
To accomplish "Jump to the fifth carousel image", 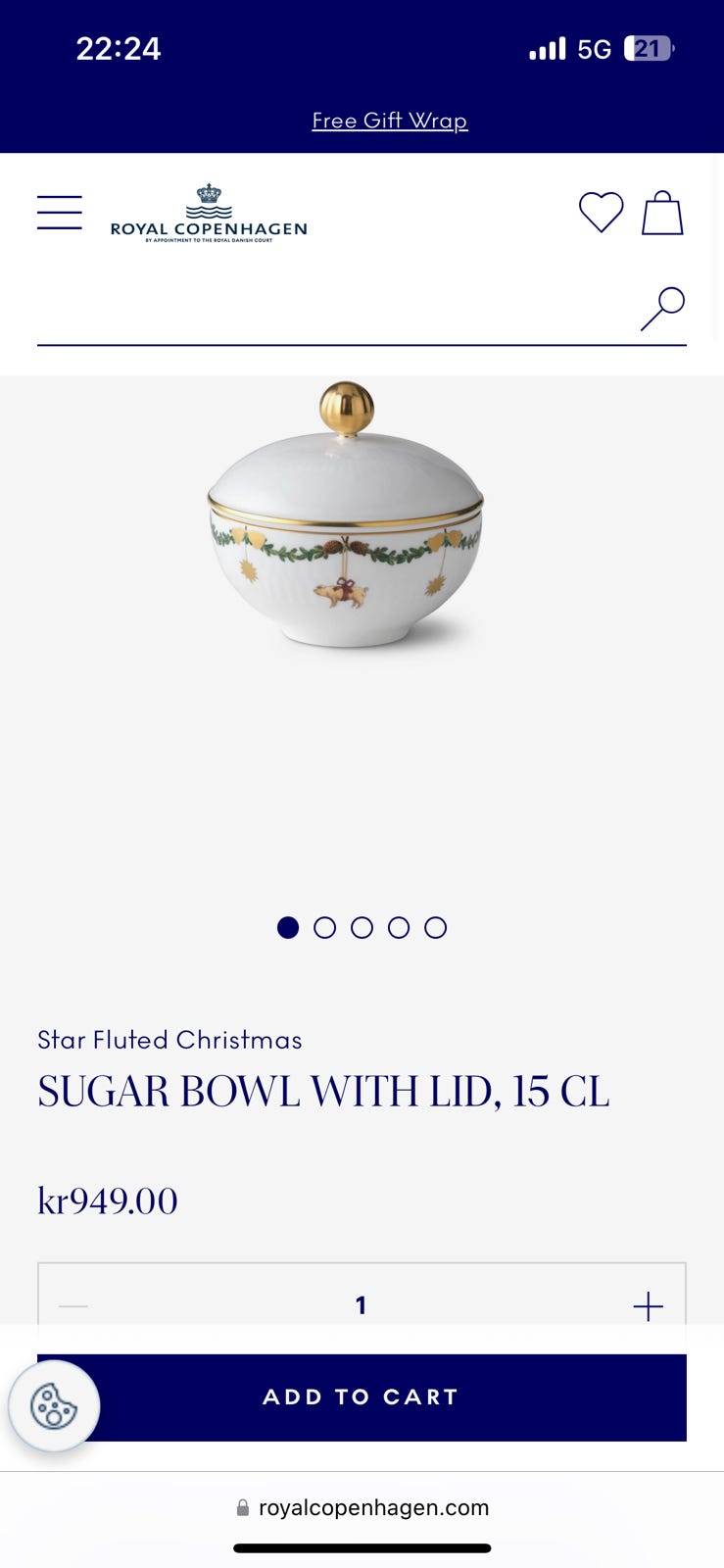I will (x=436, y=927).
